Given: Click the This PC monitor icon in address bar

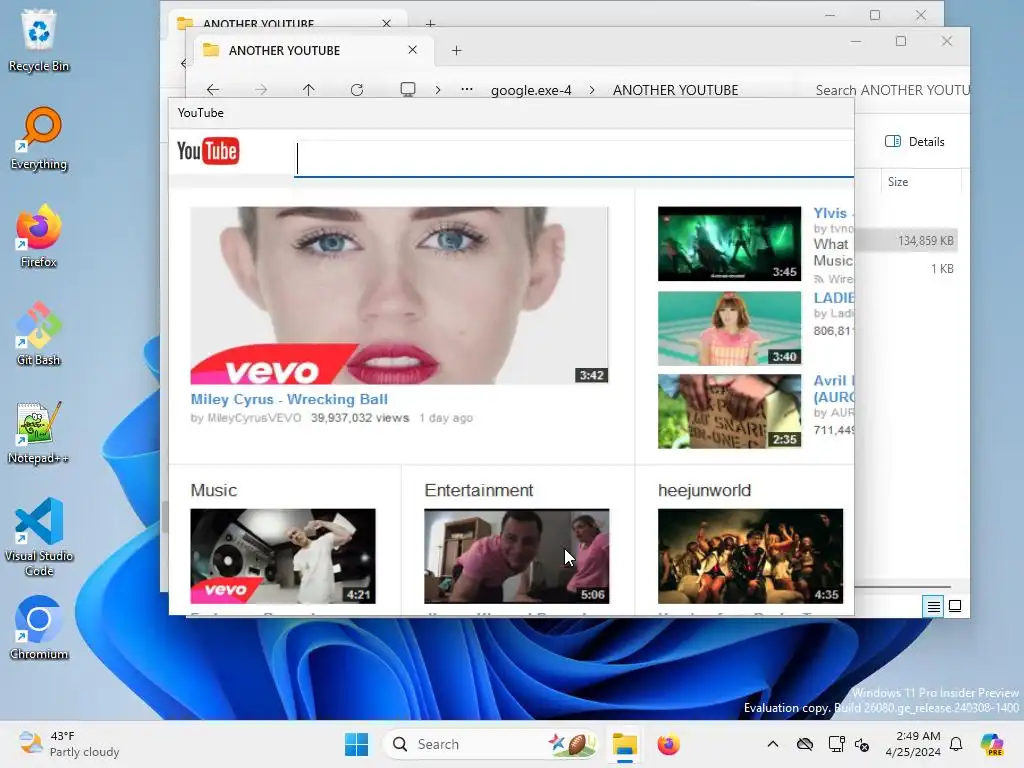Looking at the screenshot, I should pyautogui.click(x=408, y=89).
